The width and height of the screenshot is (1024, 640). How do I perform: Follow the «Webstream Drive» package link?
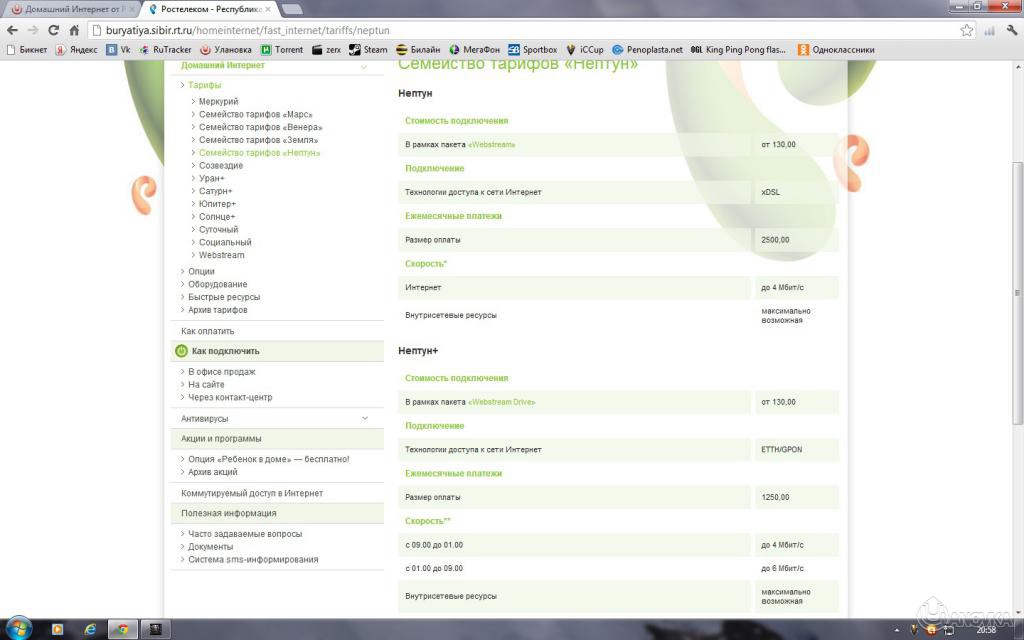[502, 402]
